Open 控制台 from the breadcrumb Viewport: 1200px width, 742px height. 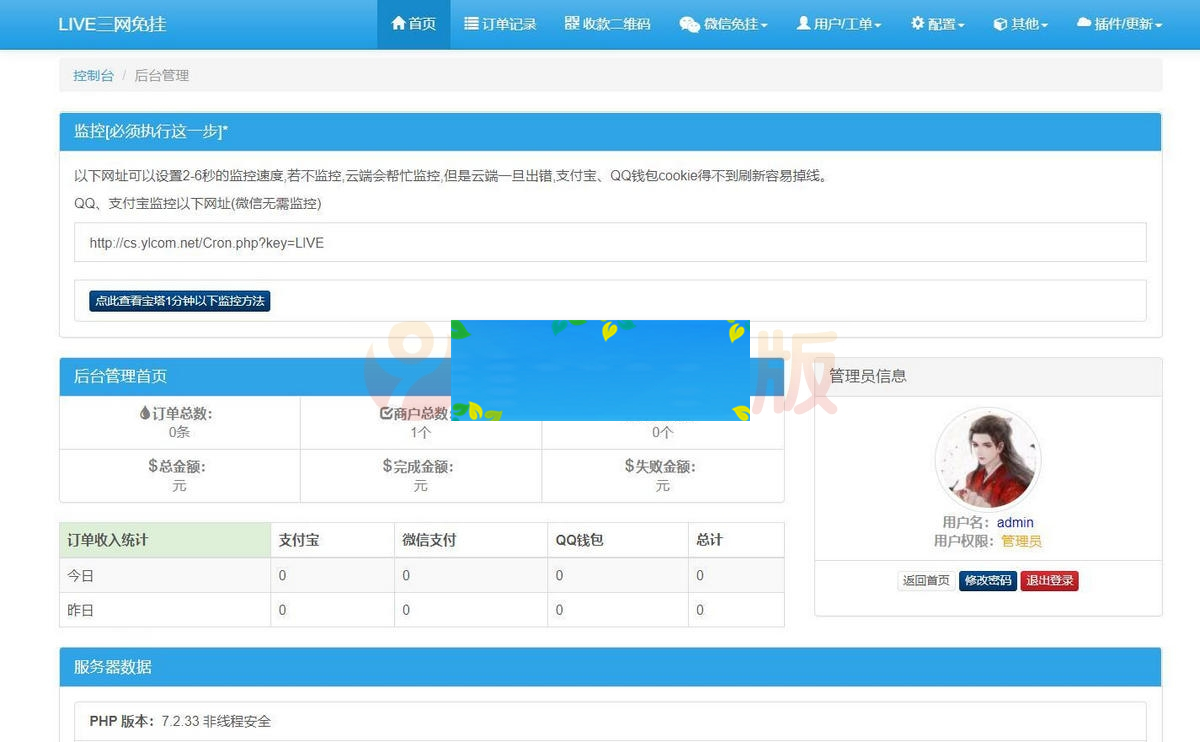93,75
